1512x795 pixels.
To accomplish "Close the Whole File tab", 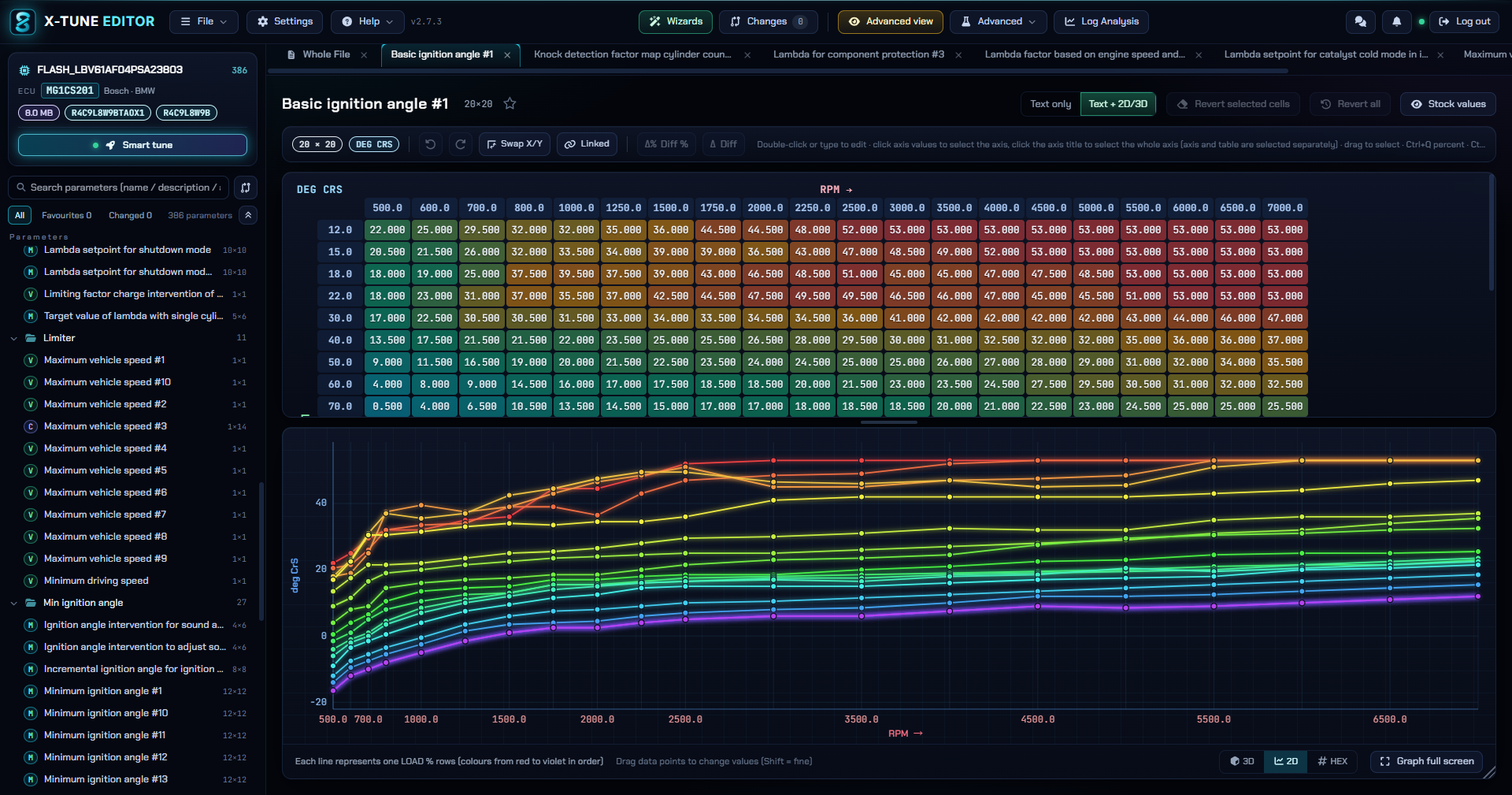I will click(x=364, y=55).
